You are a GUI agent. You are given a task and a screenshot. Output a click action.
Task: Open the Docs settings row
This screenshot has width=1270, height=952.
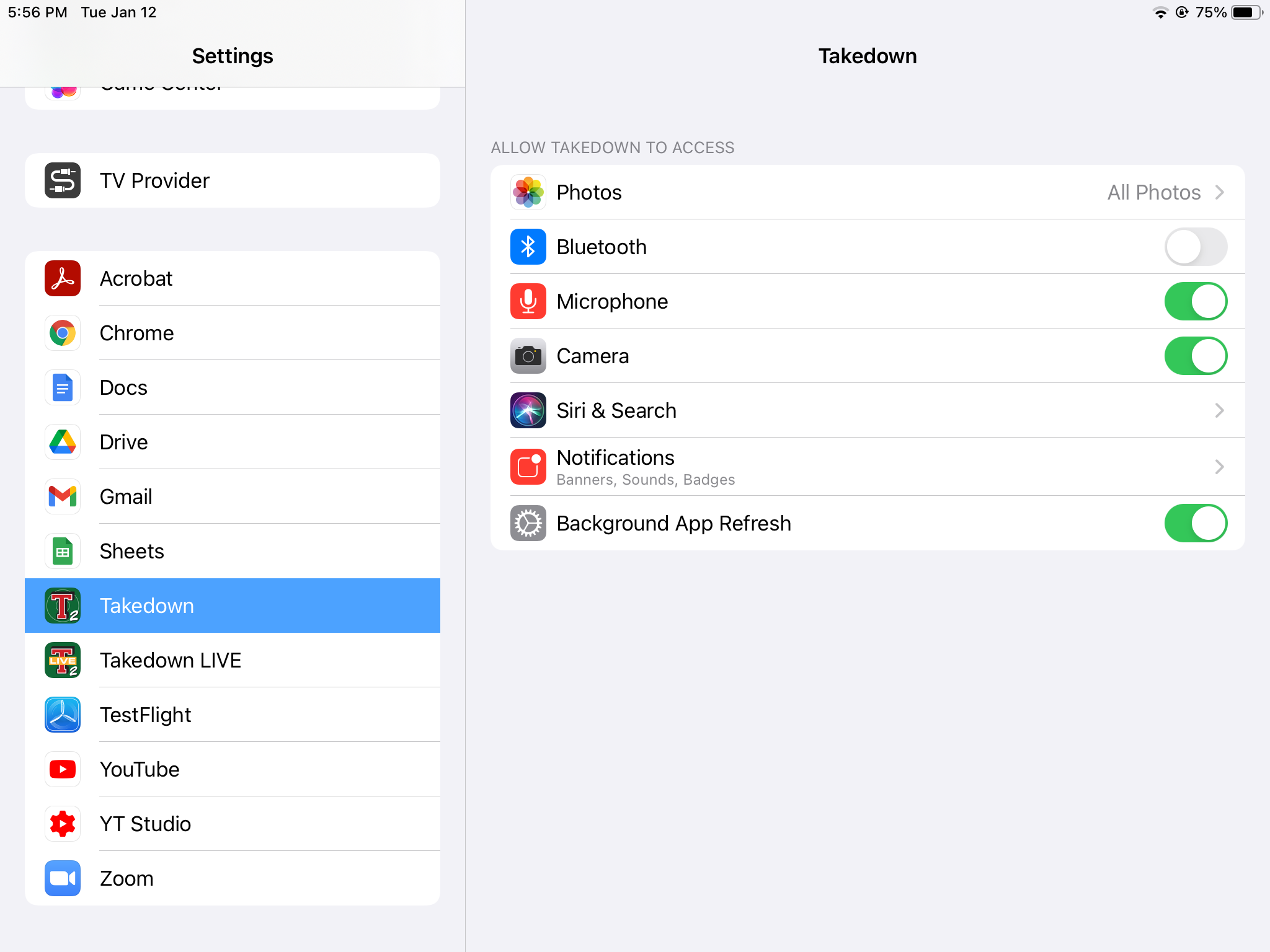(123, 387)
